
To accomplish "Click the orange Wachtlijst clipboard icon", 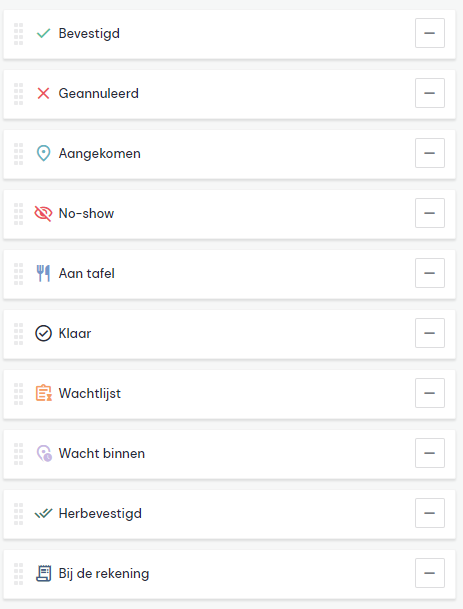I will tap(44, 393).
